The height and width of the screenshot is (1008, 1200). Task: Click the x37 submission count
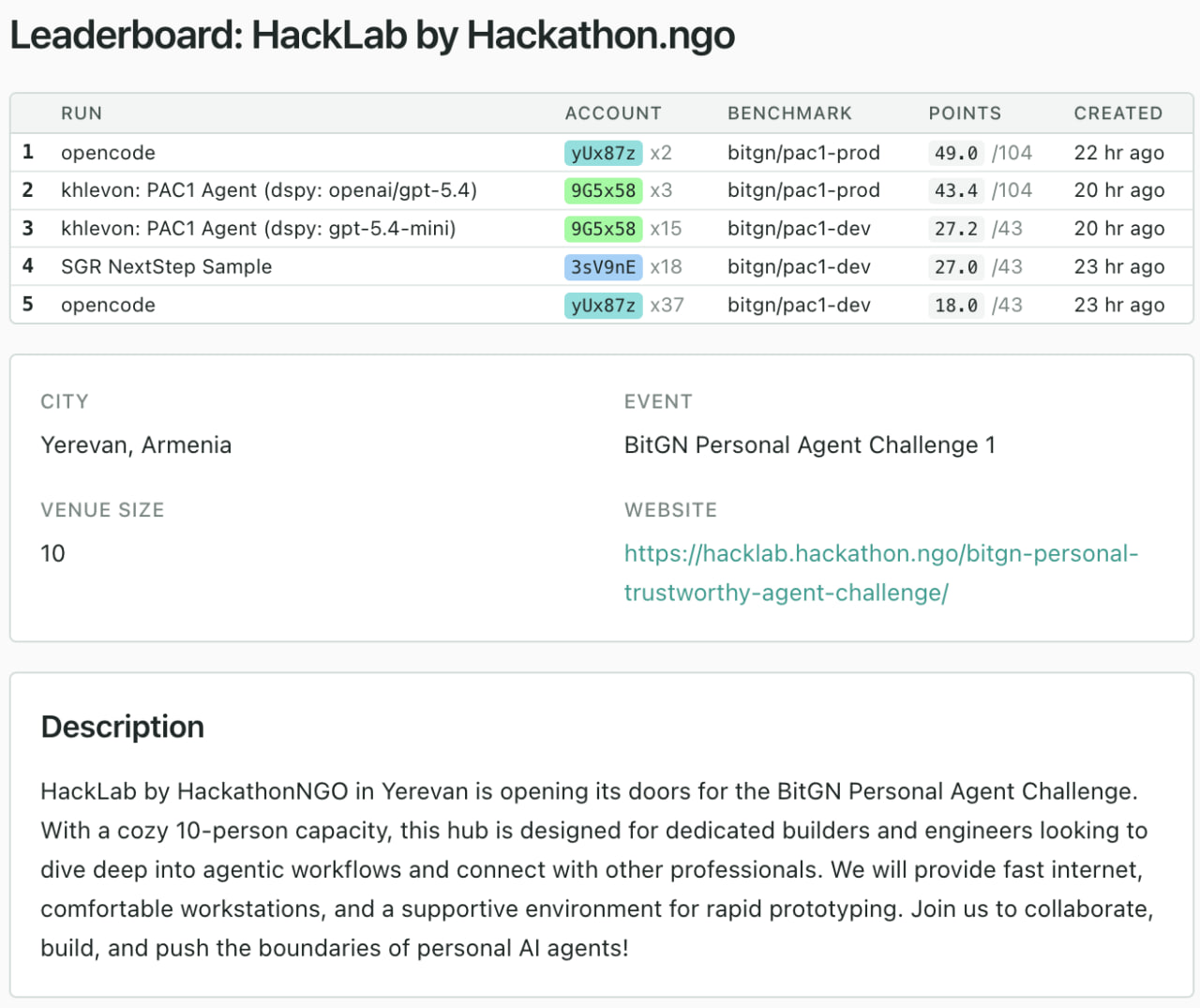click(667, 306)
